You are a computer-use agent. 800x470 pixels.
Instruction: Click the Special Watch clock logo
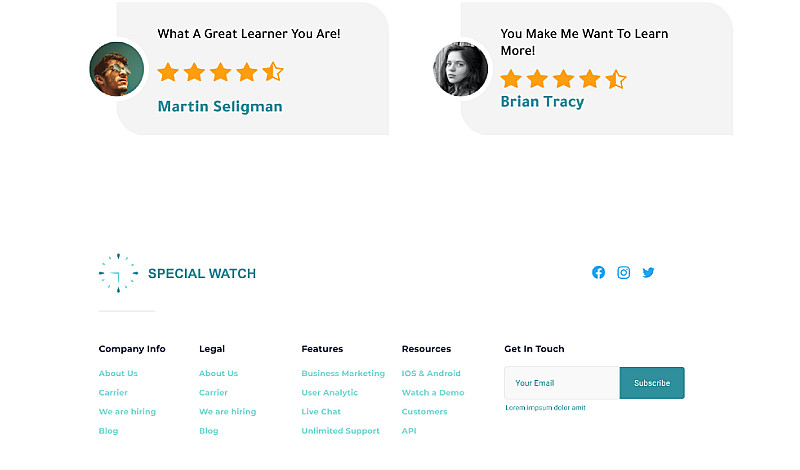pos(118,273)
